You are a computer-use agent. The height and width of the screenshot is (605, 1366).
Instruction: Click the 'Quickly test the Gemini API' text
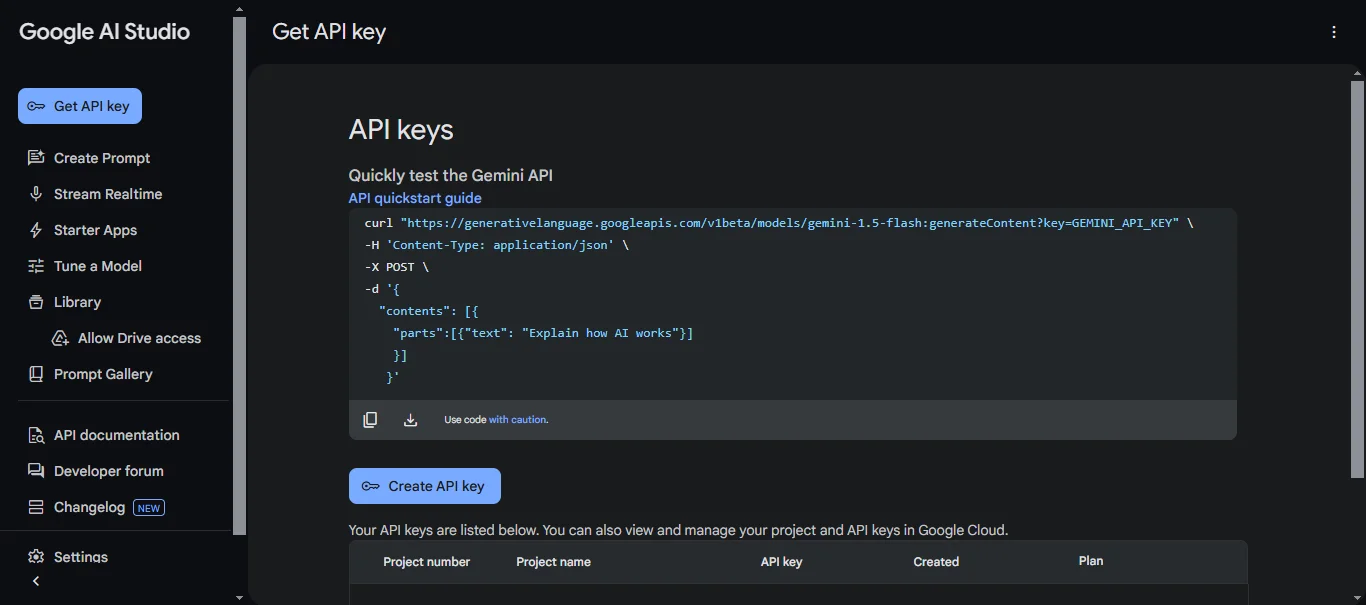(451, 175)
